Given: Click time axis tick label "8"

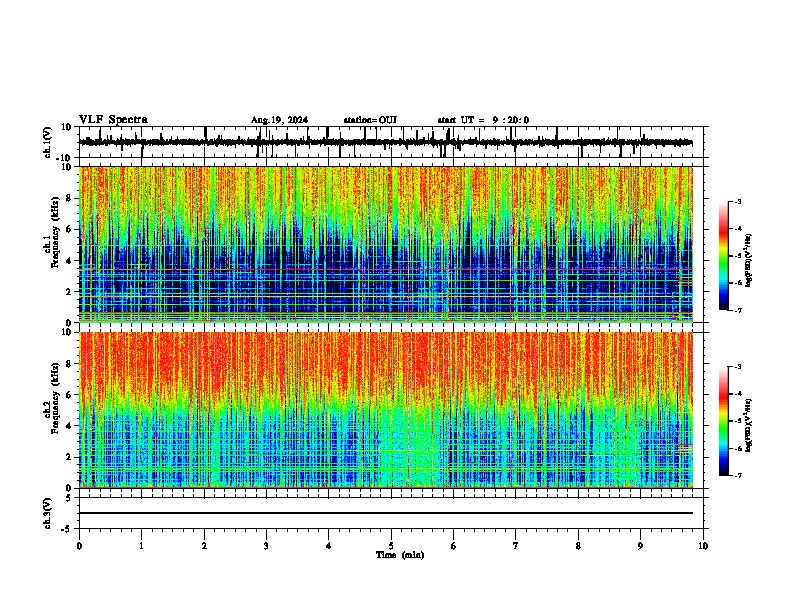Looking at the screenshot, I should (x=578, y=546).
